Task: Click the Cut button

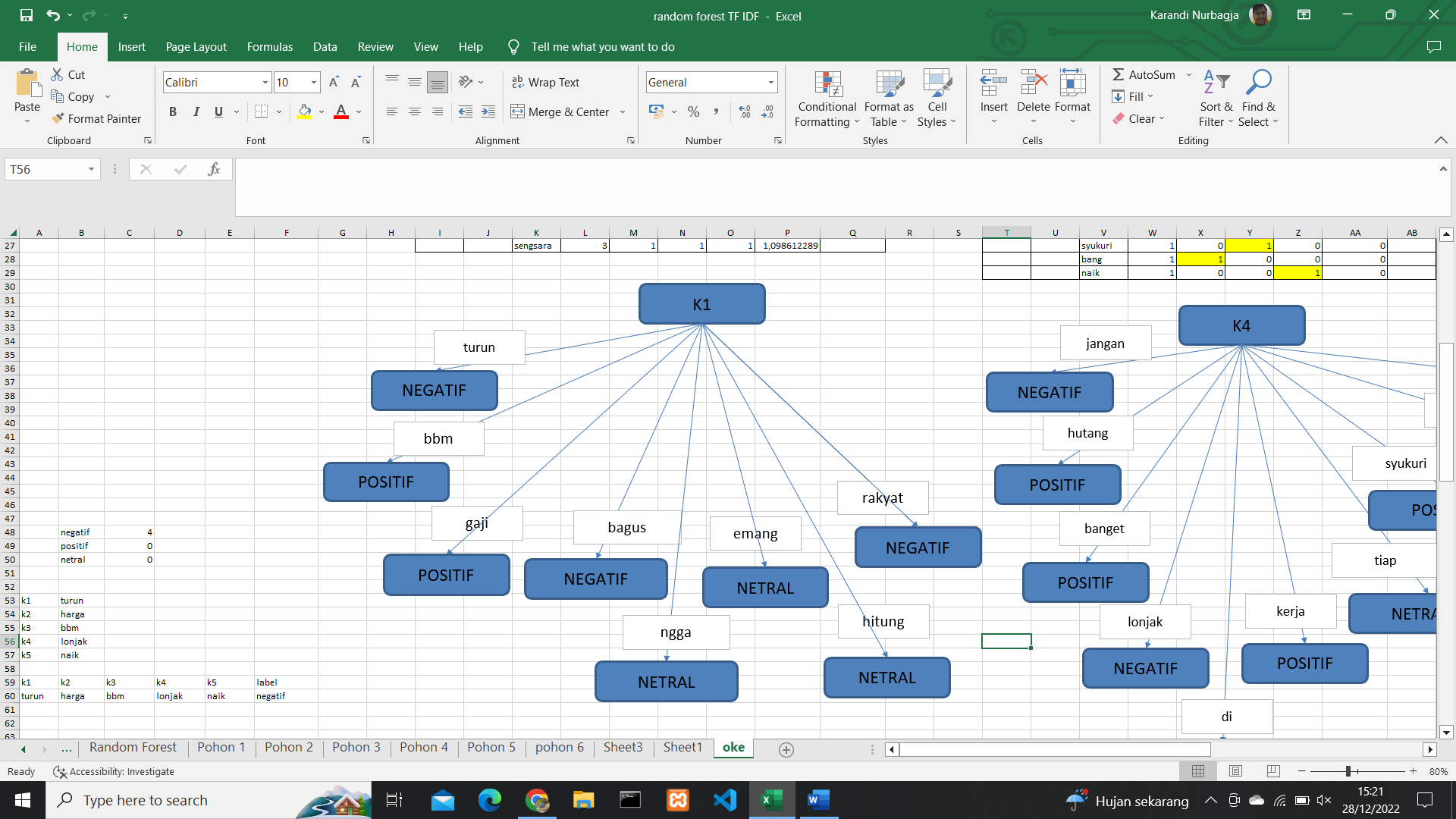Action: [68, 74]
